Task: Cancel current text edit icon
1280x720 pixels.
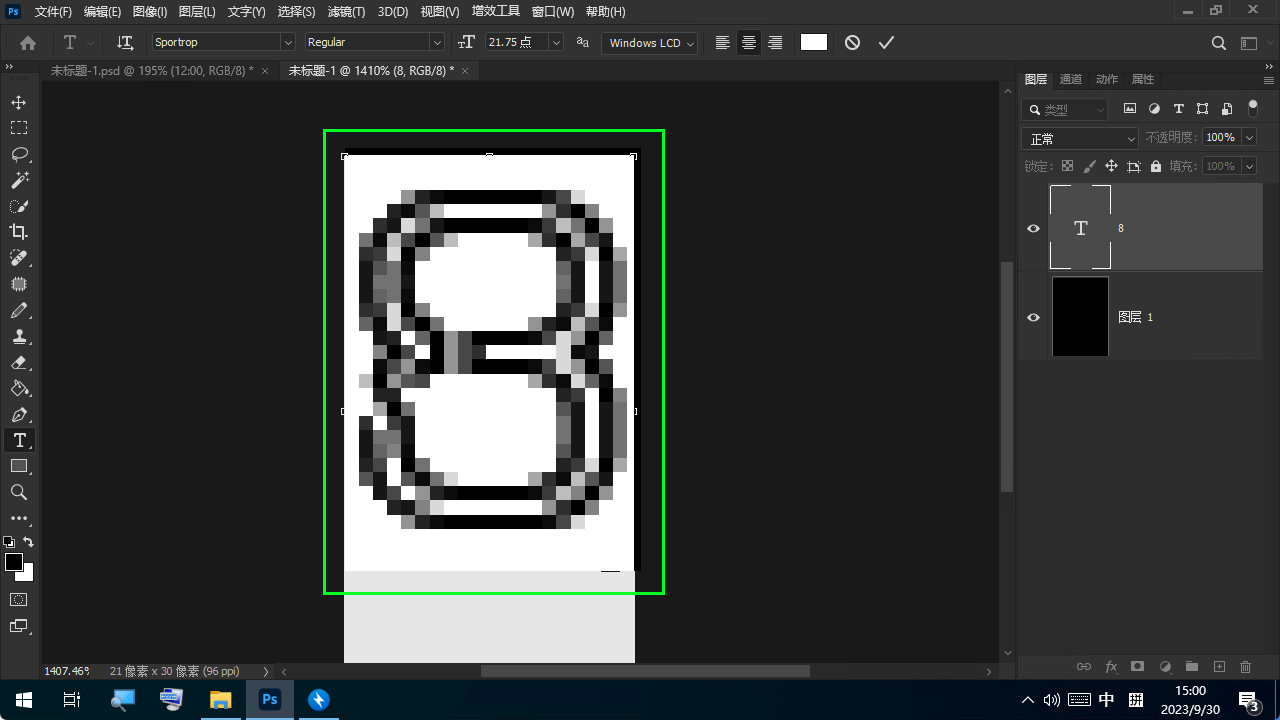Action: pyautogui.click(x=852, y=43)
